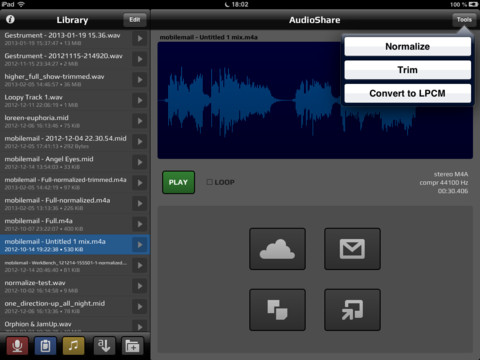The image size is (480, 360).
Task: Tap the 18:02 clock in status bar
Action: point(240,4)
